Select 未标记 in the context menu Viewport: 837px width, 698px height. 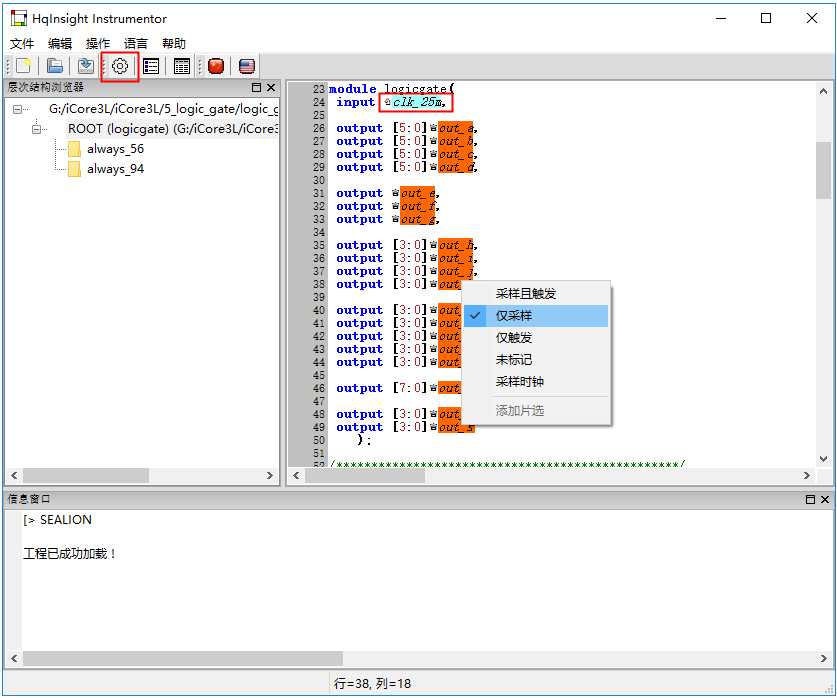514,360
